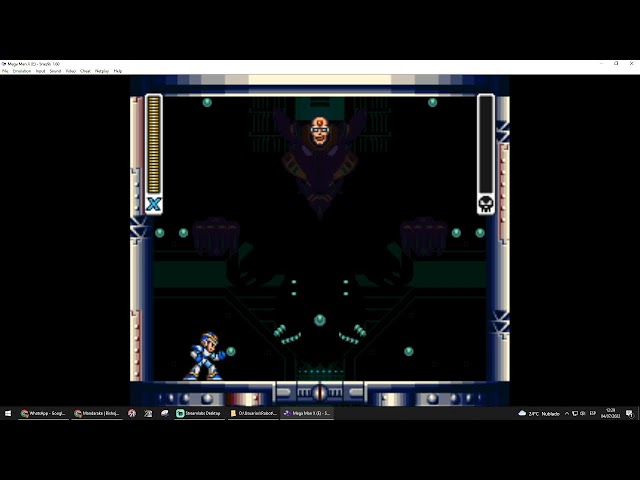Open the File menu
The image size is (640, 480).
point(5,71)
